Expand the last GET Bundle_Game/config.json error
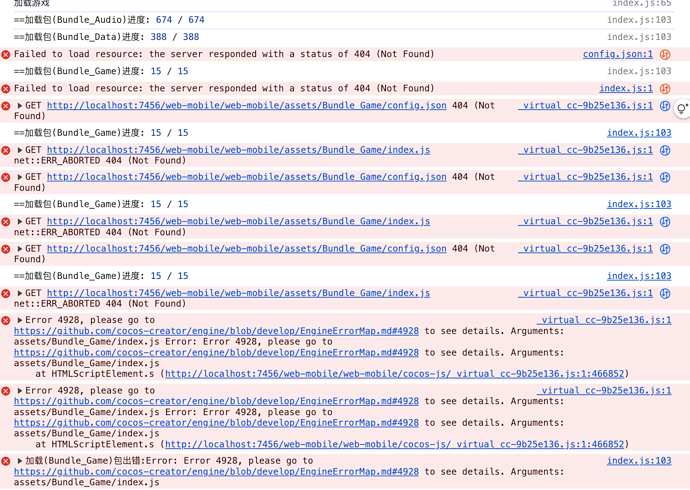The height and width of the screenshot is (490, 690). point(20,249)
